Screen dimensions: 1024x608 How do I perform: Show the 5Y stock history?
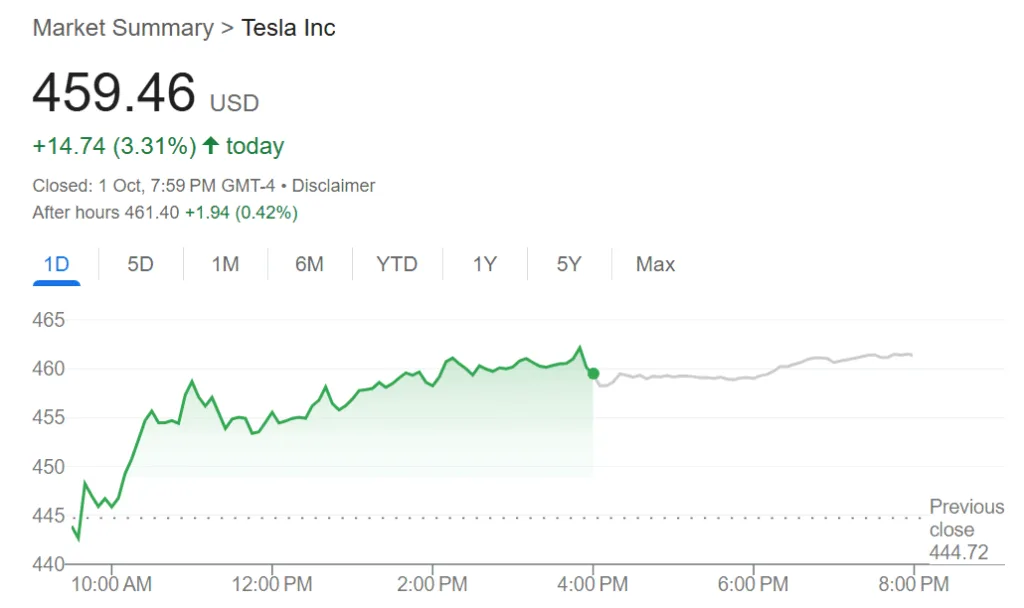click(x=567, y=264)
